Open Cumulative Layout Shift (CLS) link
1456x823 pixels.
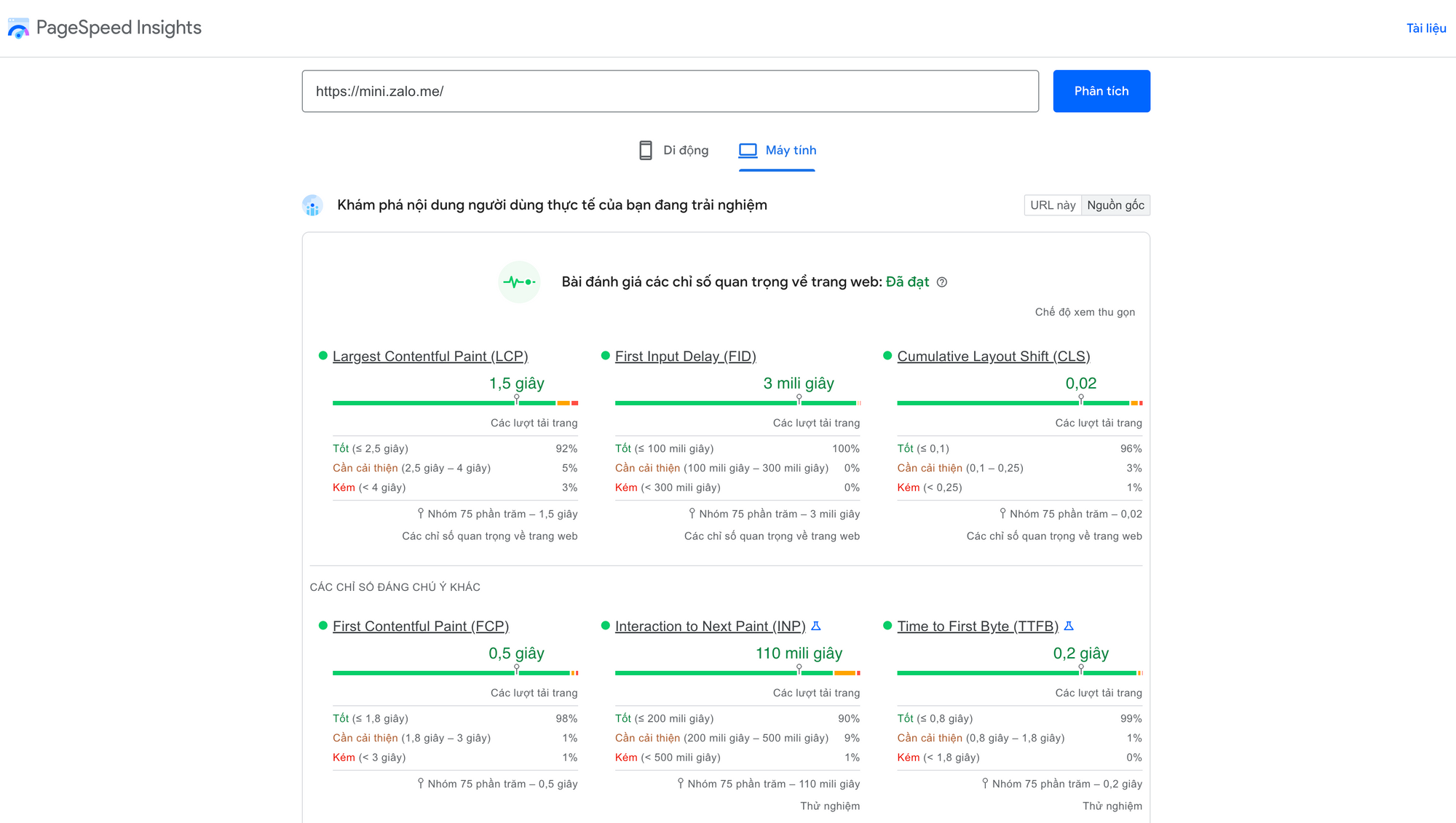[994, 356]
